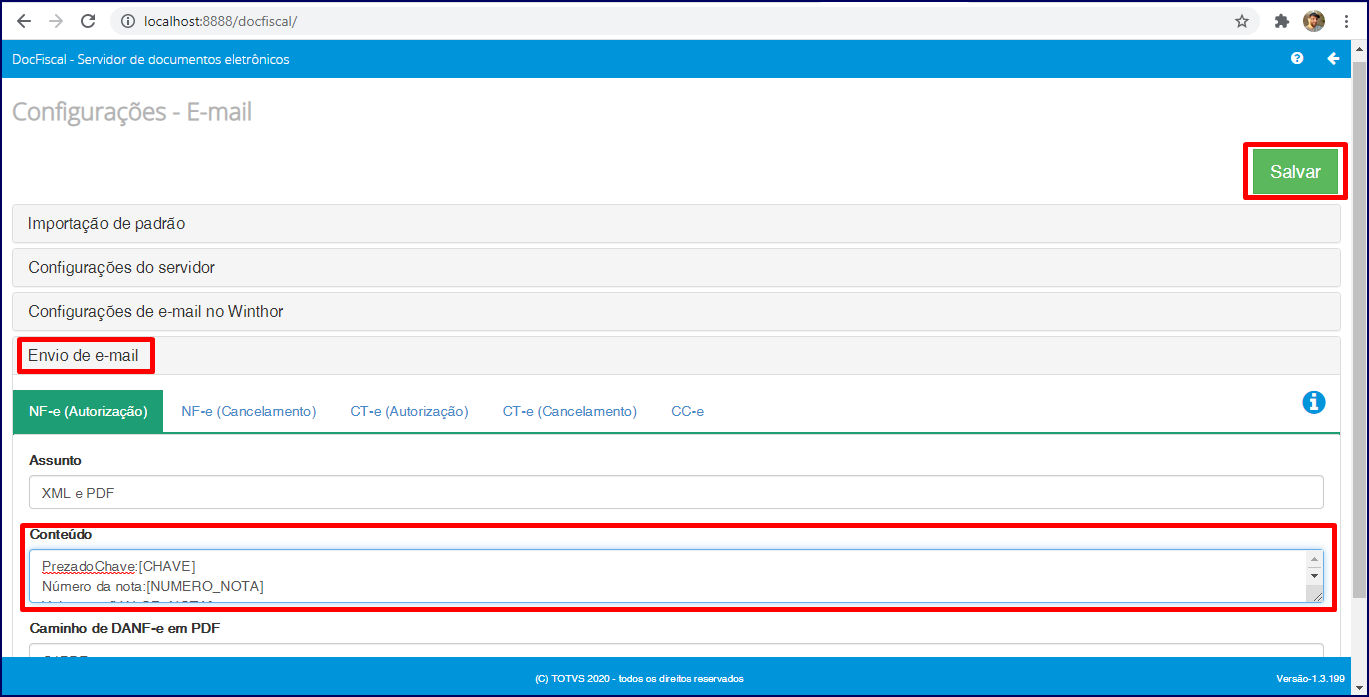Click DocFiscal header back arrow icon

(1333, 59)
